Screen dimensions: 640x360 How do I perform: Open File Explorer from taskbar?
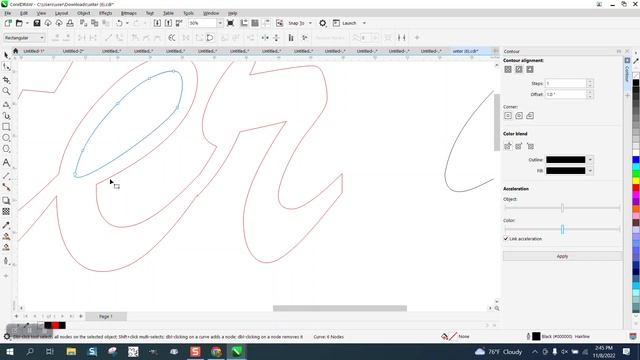click(x=71, y=351)
